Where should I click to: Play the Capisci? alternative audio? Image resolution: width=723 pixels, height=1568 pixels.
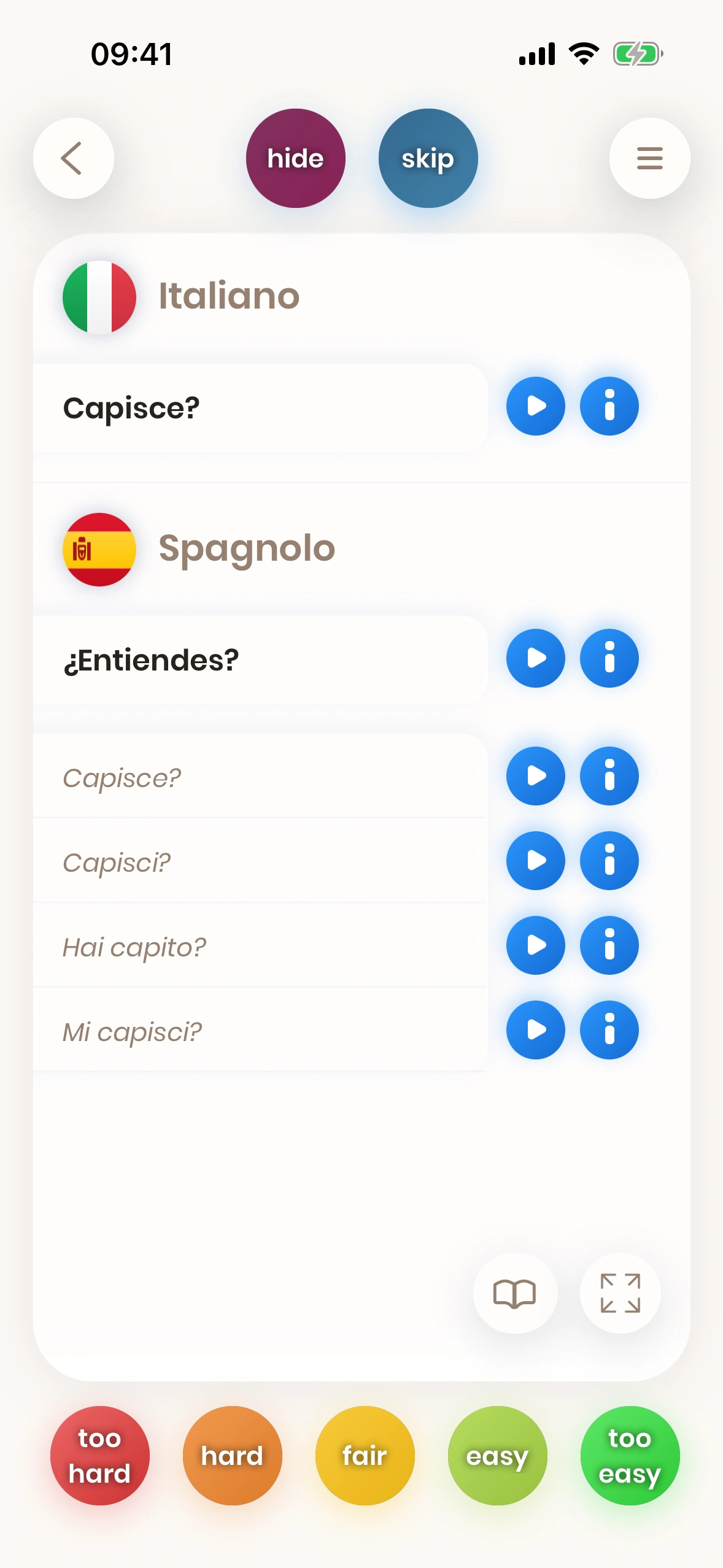pyautogui.click(x=535, y=861)
